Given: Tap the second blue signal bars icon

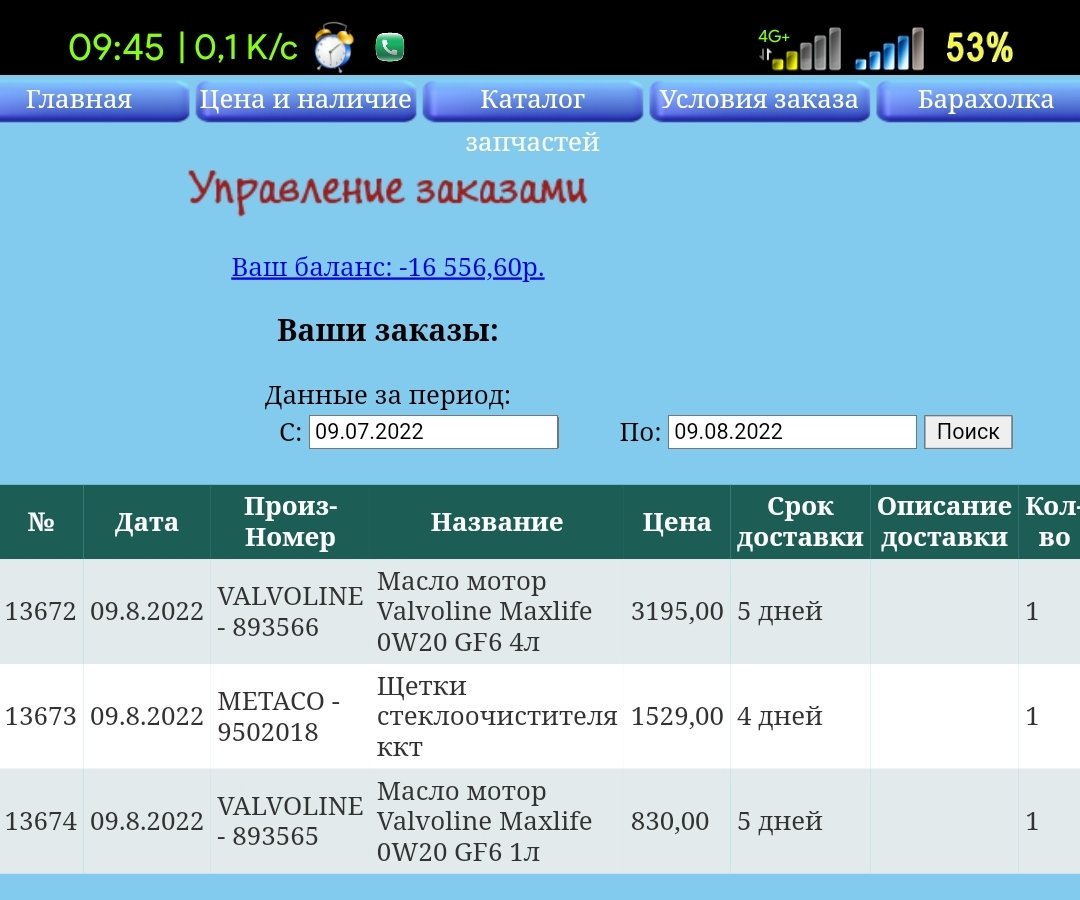Looking at the screenshot, I should coord(889,49).
